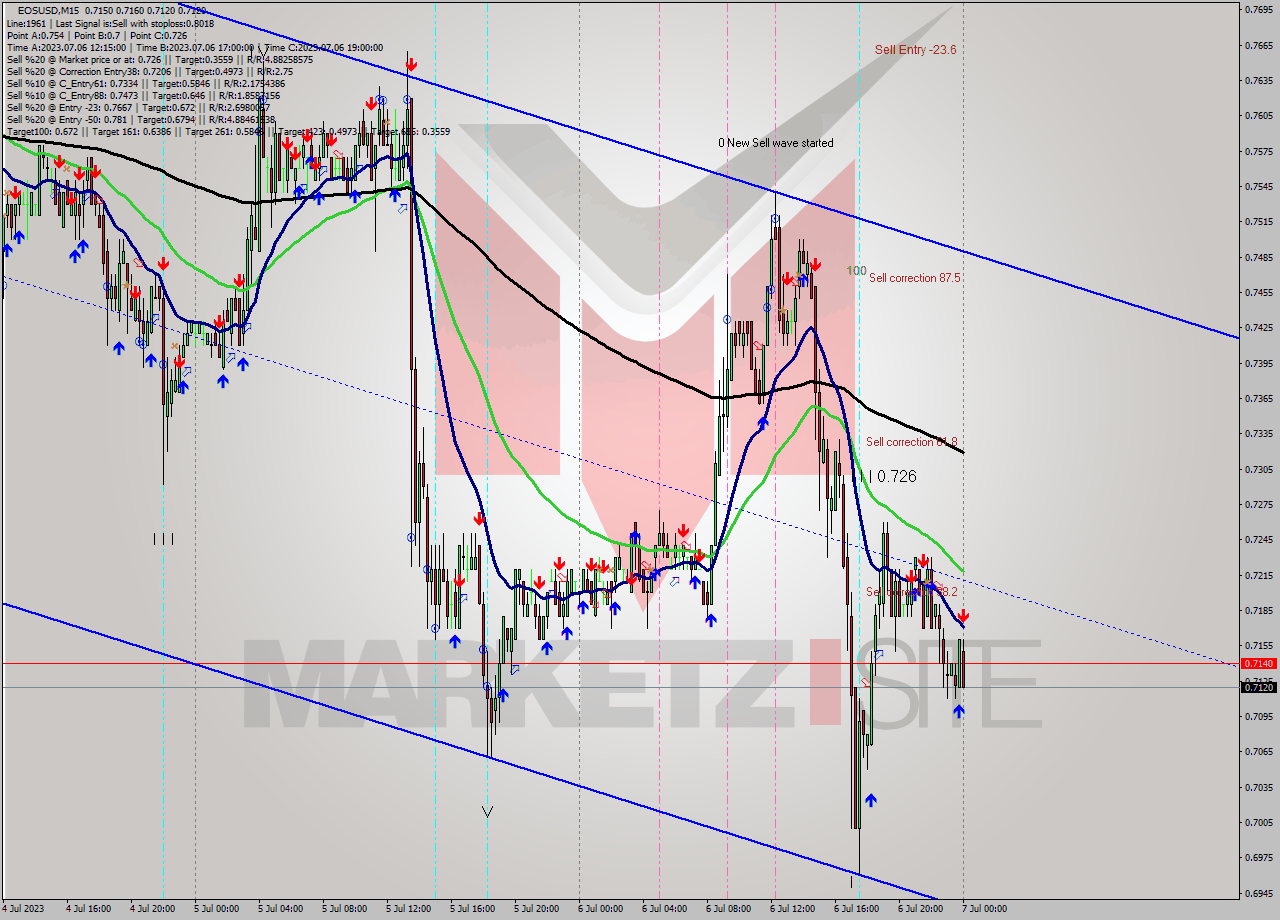Click the 'V' wave marker near bottom

tap(487, 811)
